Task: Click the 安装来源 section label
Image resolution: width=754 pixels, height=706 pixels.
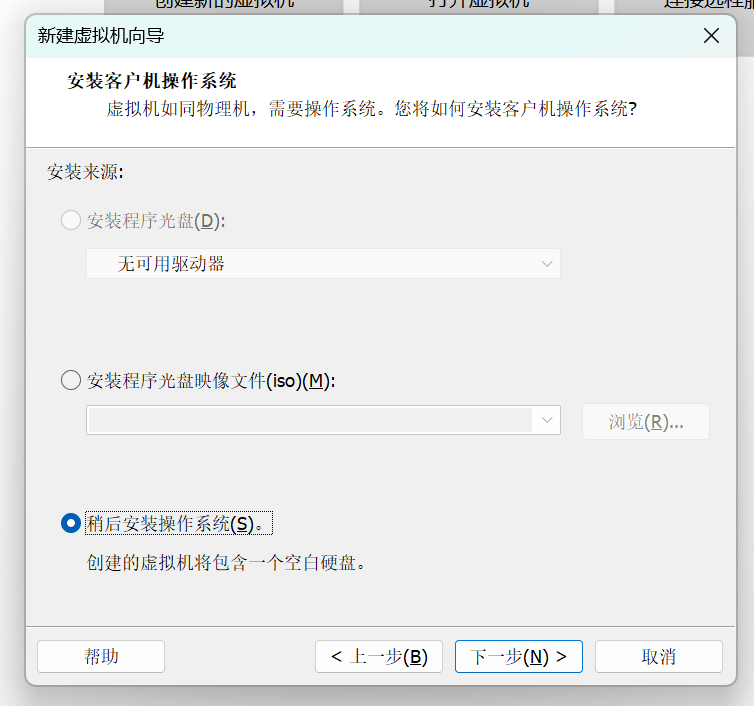Action: 85,172
